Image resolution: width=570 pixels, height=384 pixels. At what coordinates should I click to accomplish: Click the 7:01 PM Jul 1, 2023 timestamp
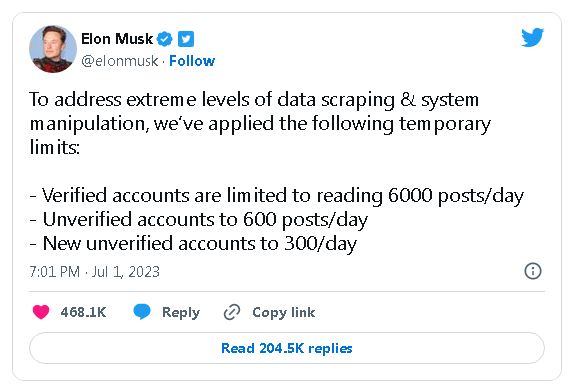pyautogui.click(x=95, y=272)
